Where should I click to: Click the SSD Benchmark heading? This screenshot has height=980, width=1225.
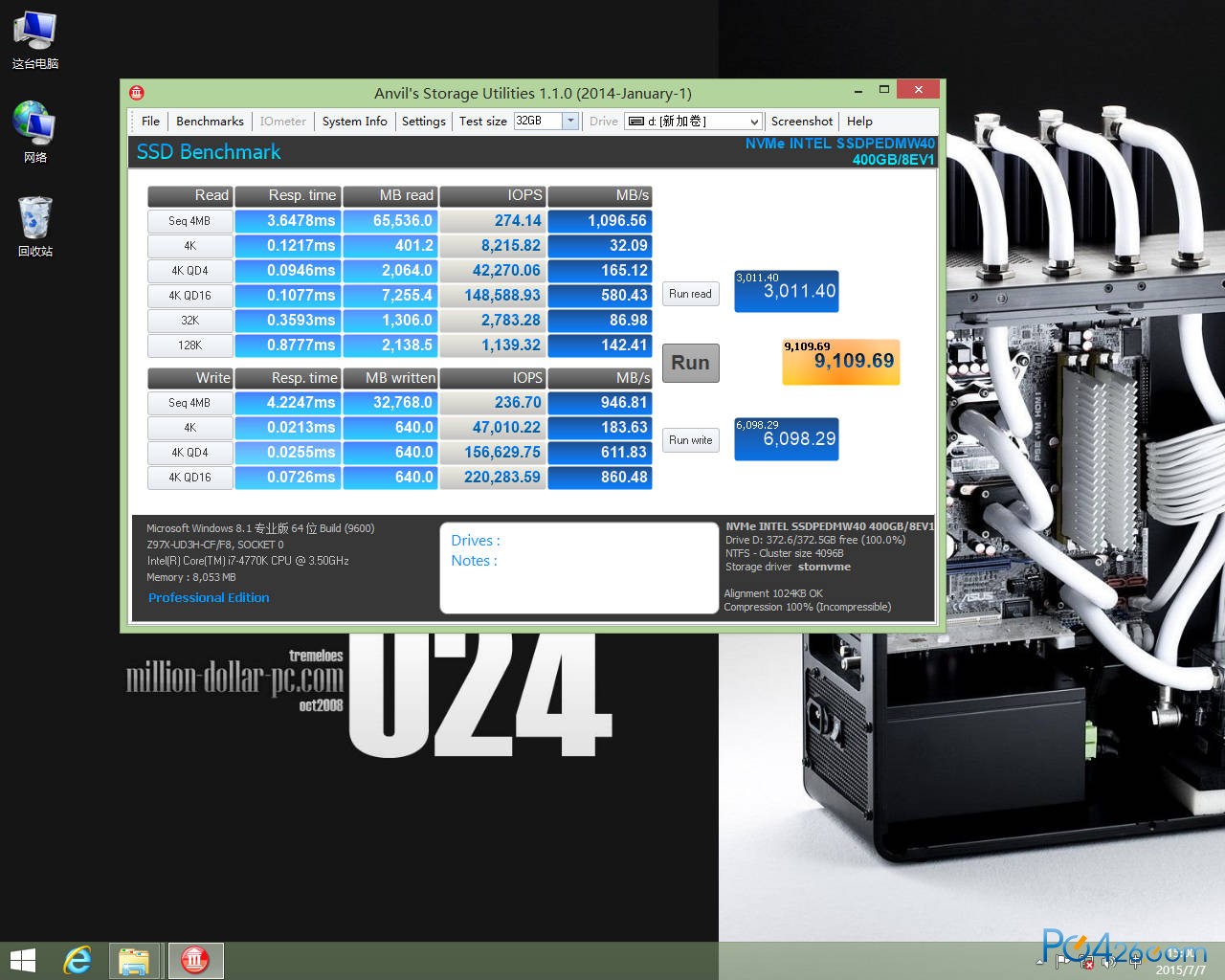[x=209, y=152]
